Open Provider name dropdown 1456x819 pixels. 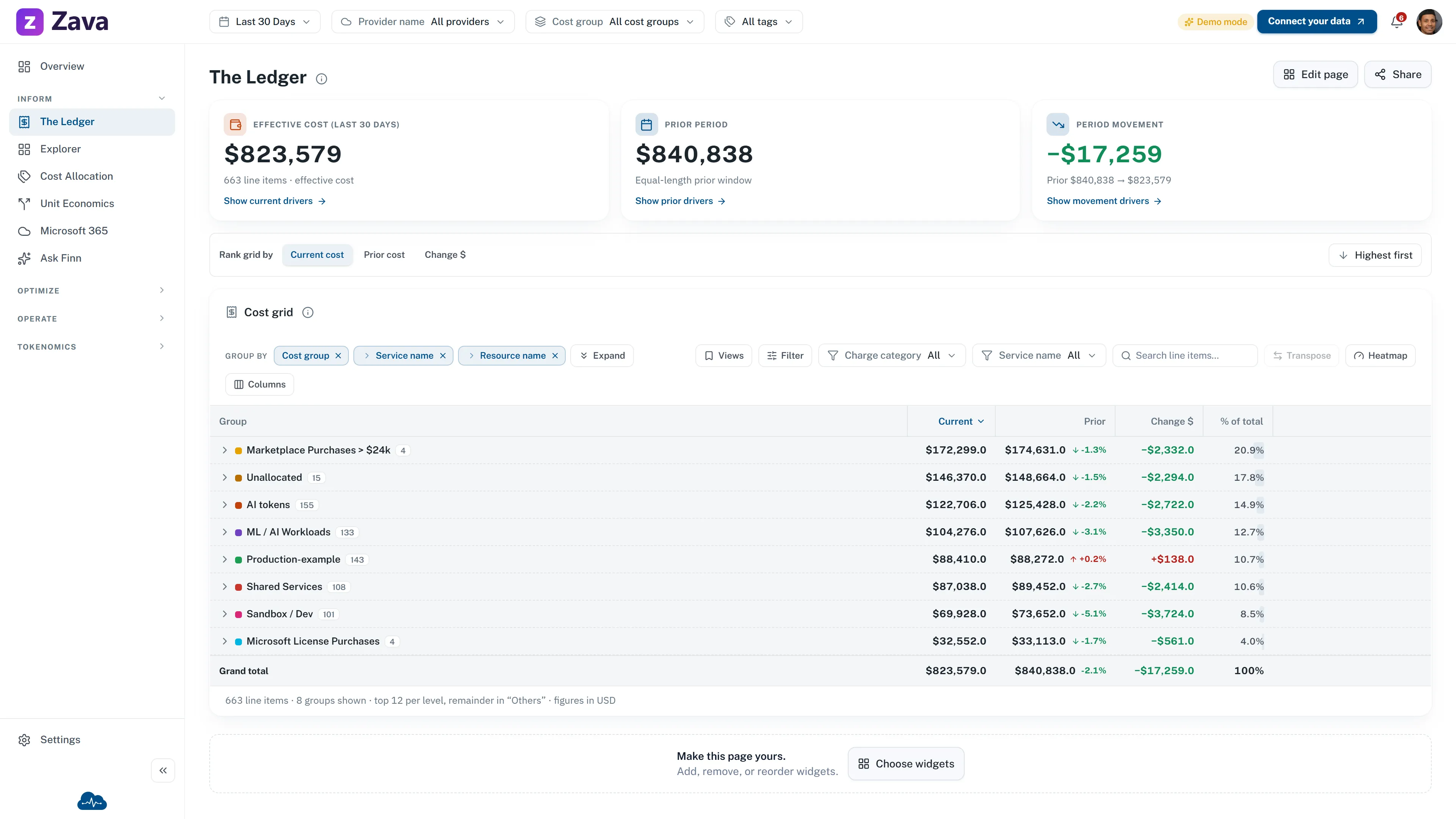click(x=423, y=22)
